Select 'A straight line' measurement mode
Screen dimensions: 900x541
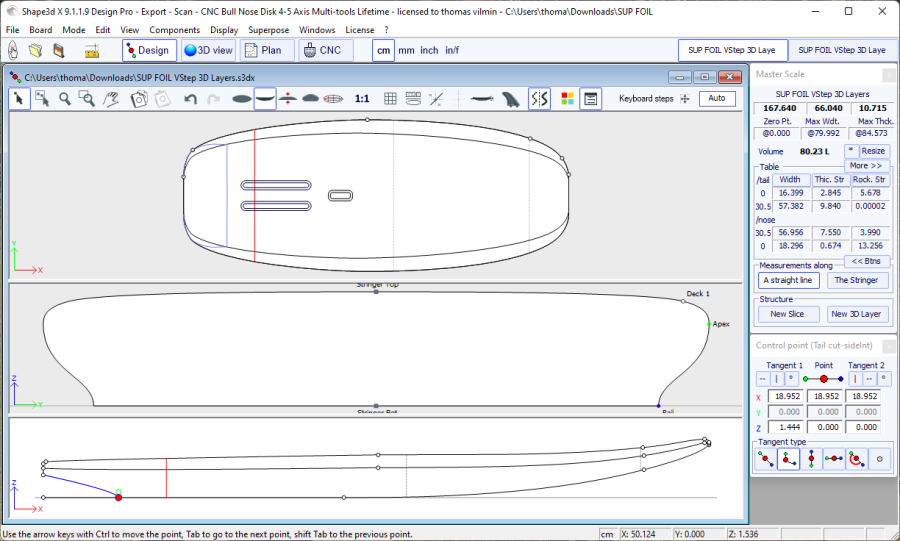787,281
